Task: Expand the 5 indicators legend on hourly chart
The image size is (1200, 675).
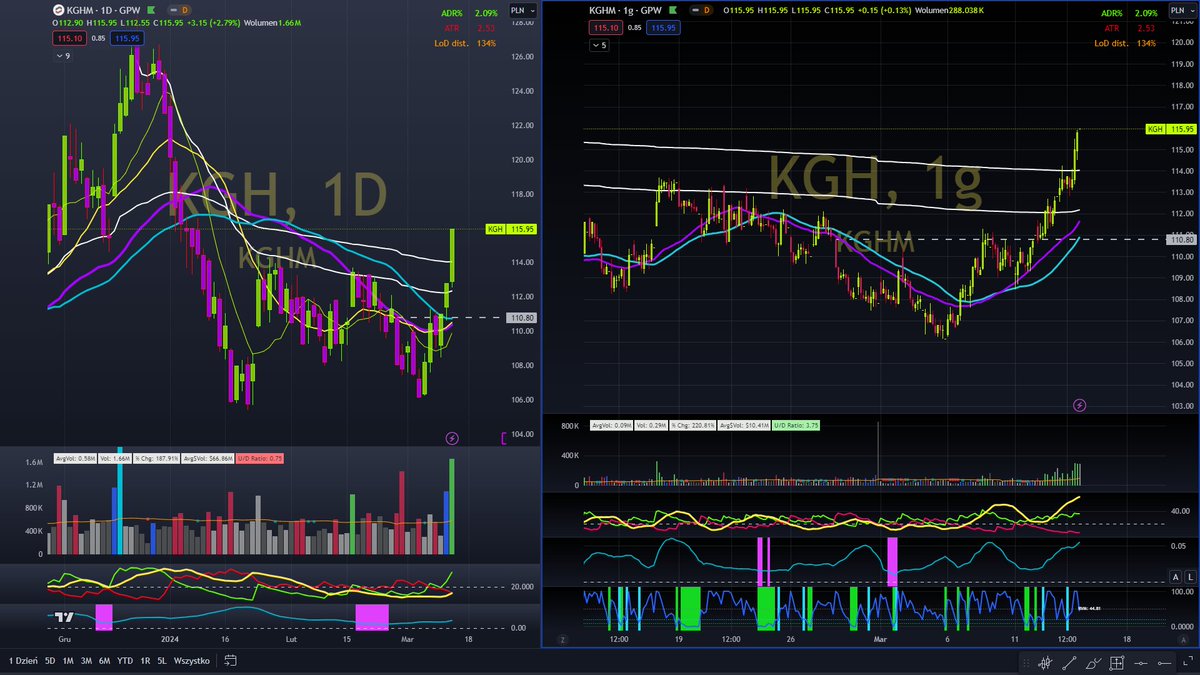Action: pyautogui.click(x=598, y=44)
